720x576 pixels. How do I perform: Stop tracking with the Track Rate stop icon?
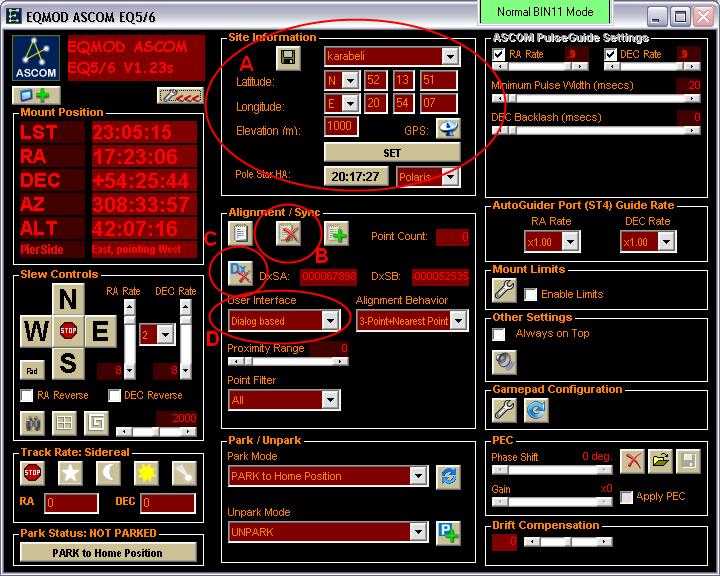coord(33,473)
